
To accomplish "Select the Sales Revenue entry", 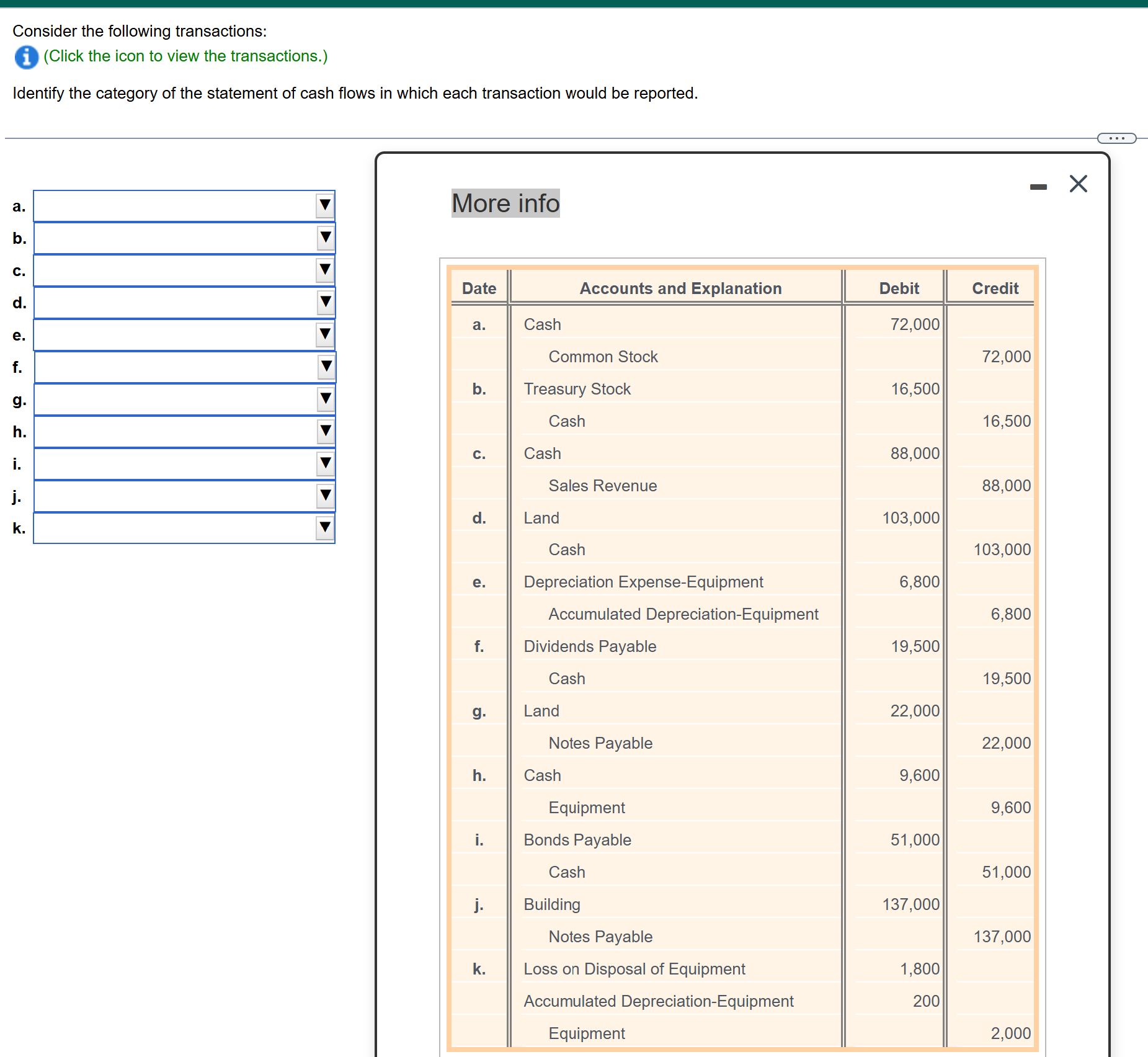I will [x=602, y=486].
